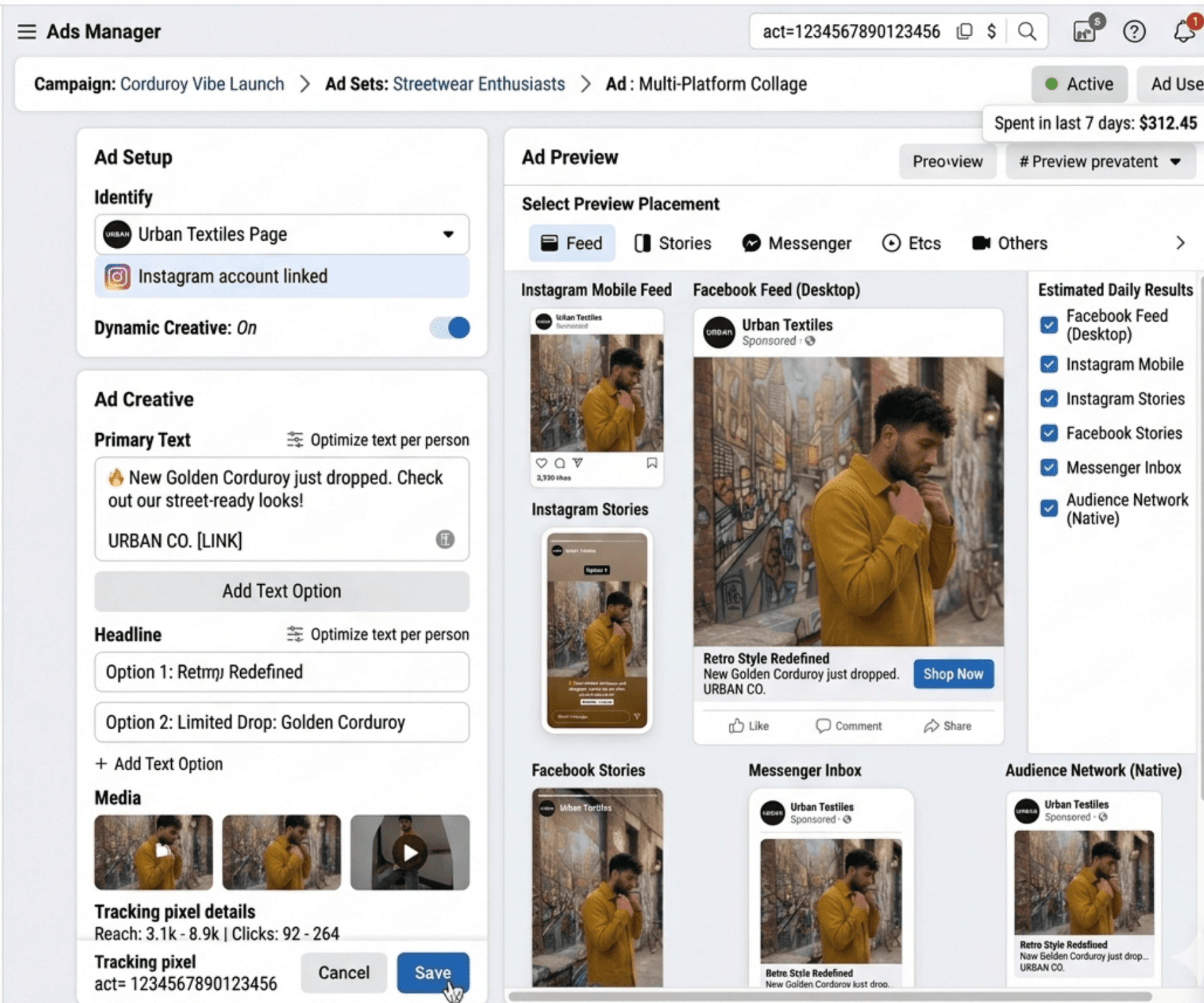Image resolution: width=1204 pixels, height=1003 pixels.
Task: Select the first media image thumbnail
Action: (154, 853)
